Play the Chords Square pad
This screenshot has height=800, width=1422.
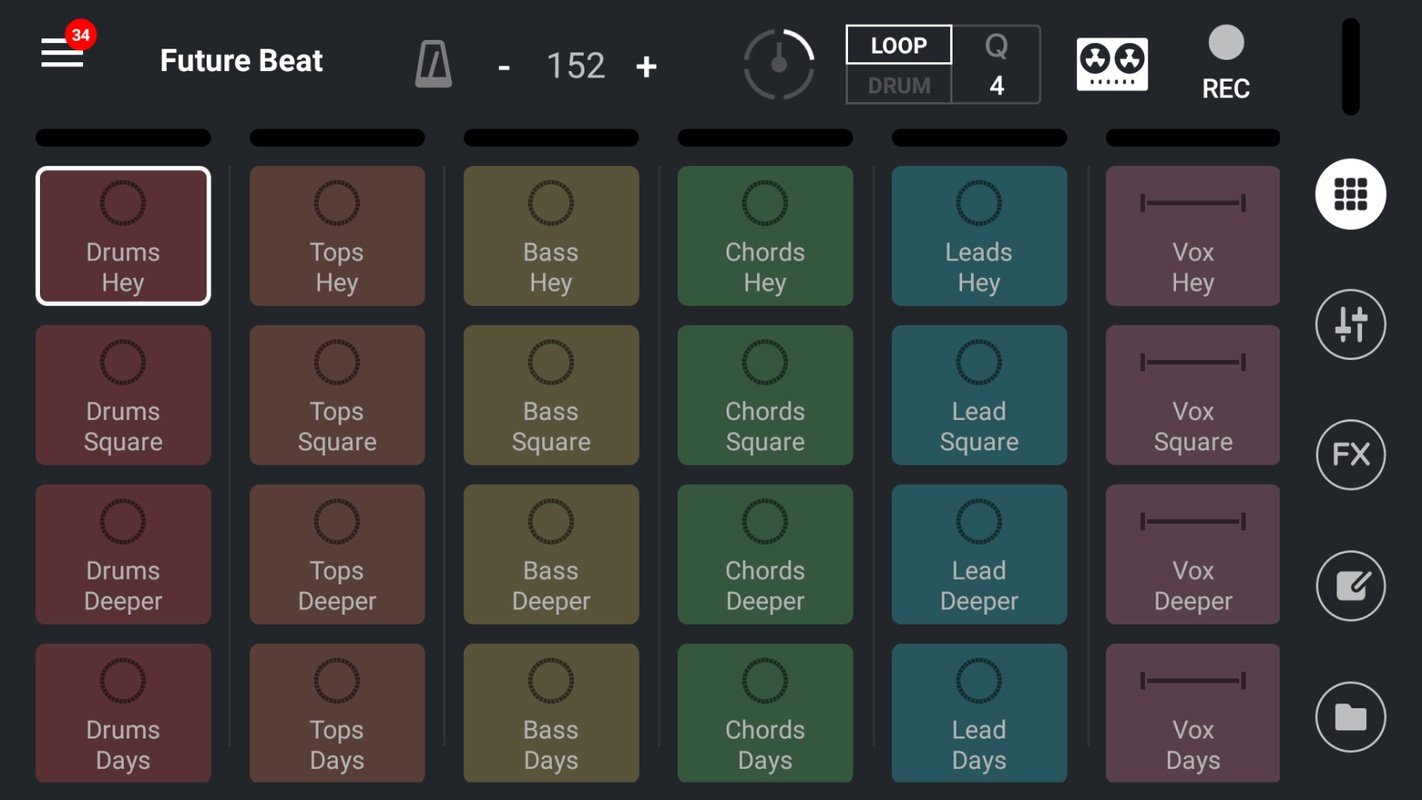click(765, 395)
